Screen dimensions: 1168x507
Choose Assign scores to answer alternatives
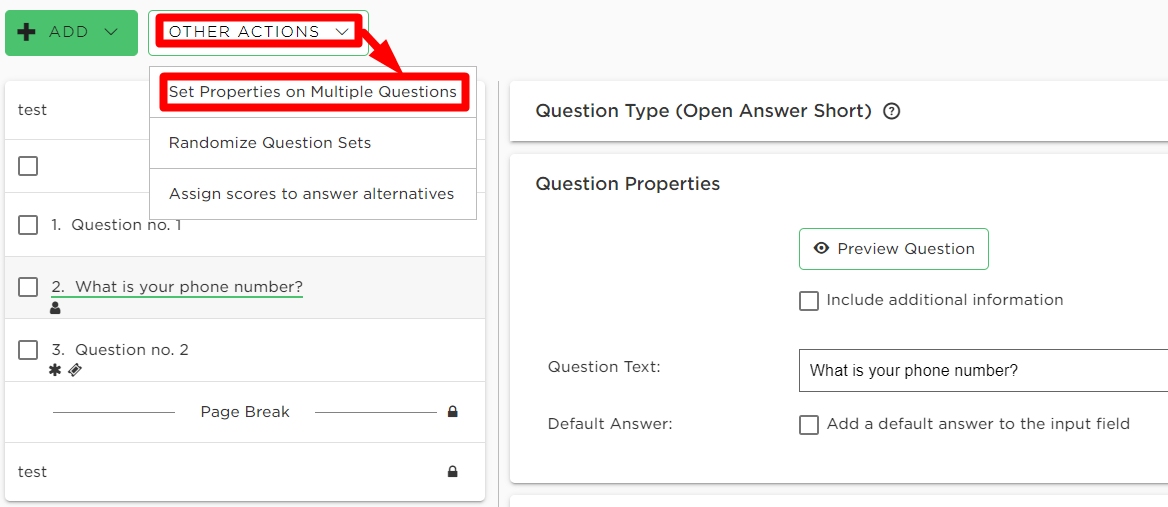(x=313, y=194)
